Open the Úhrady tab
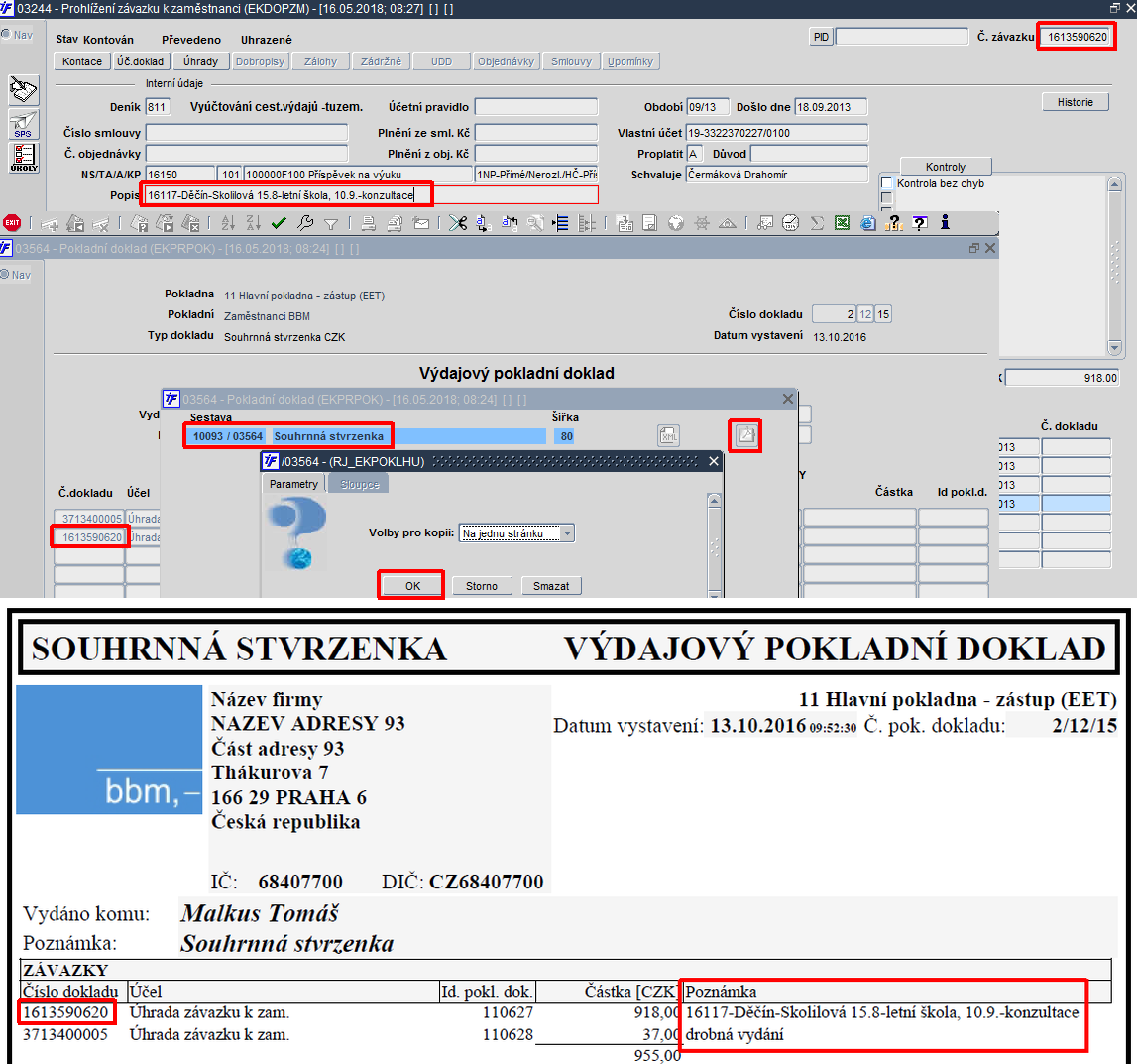 click(201, 61)
